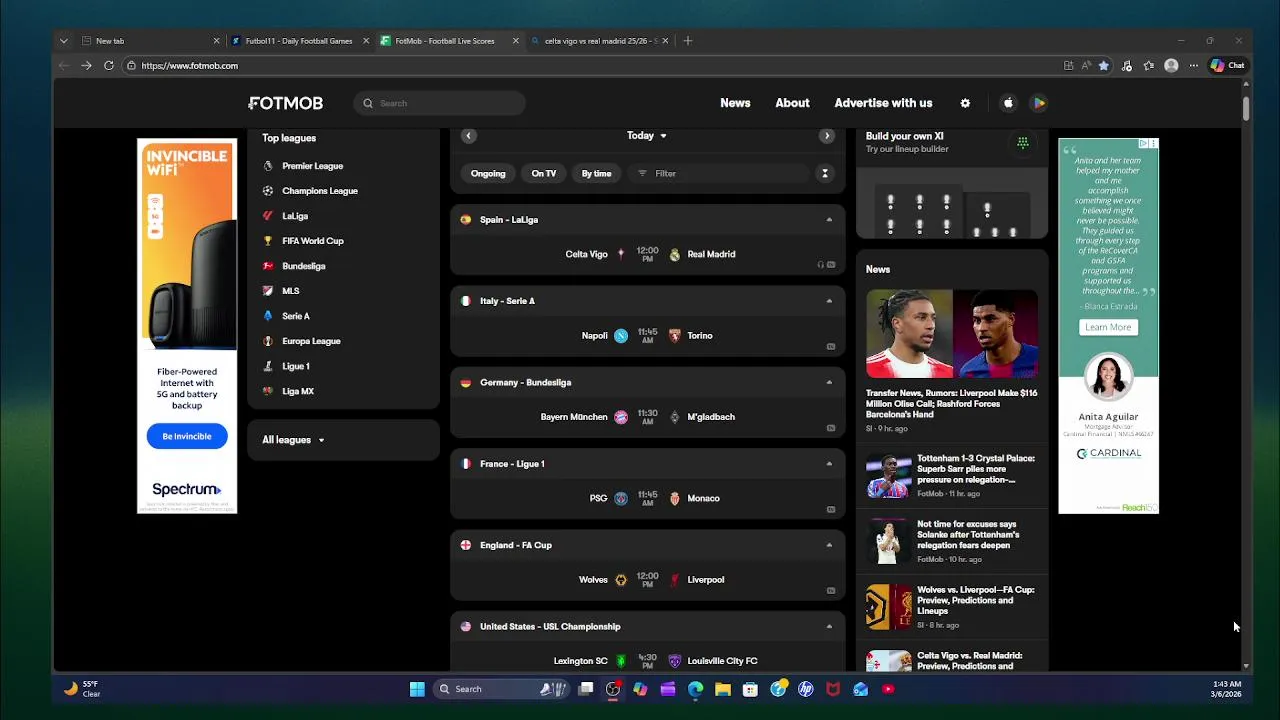Click the LaLiga logo icon
The image size is (1280, 720).
coord(268,216)
